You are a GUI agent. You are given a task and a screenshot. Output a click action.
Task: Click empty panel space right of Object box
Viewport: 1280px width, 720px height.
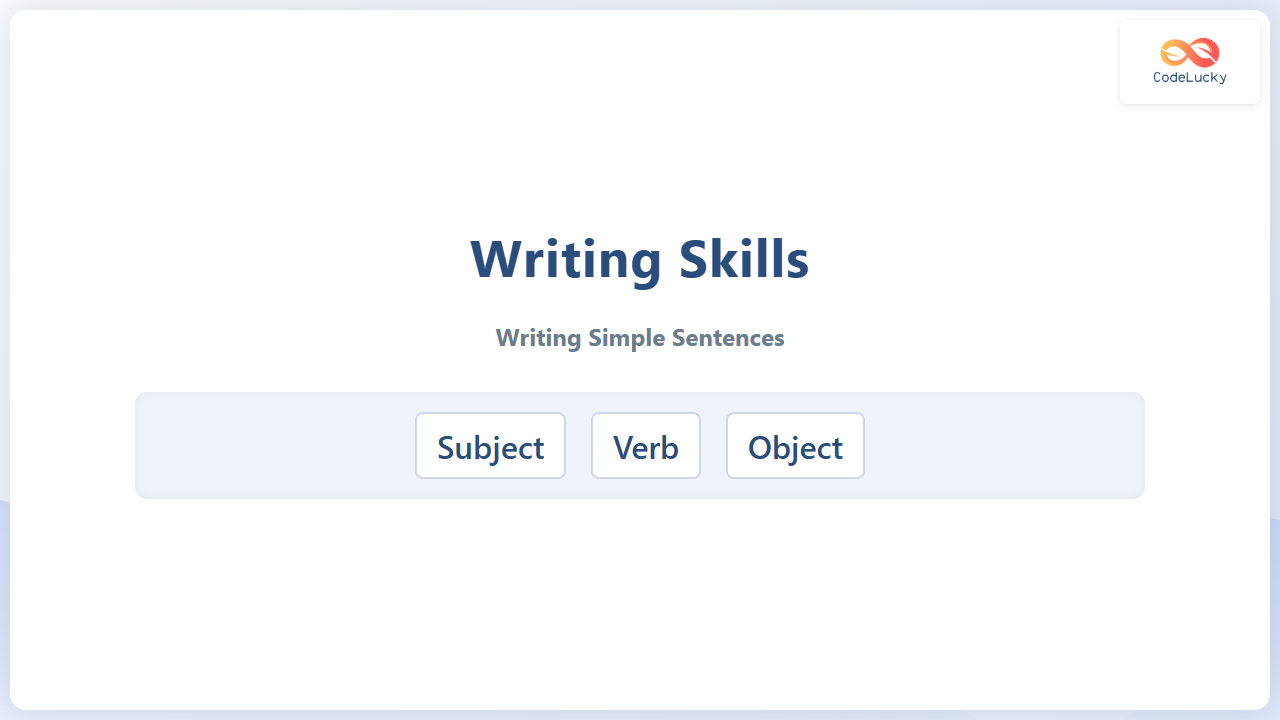pyautogui.click(x=1005, y=446)
